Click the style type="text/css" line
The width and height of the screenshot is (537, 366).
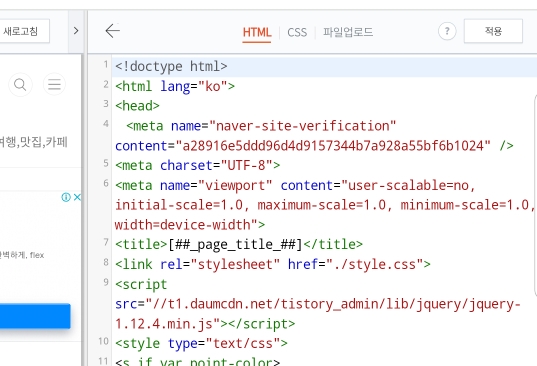tap(201, 343)
